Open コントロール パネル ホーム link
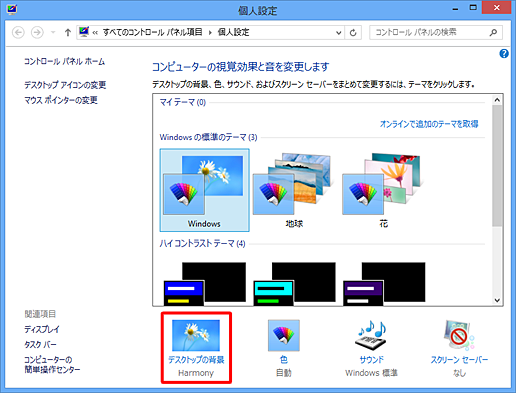The image size is (516, 393). pos(64,61)
